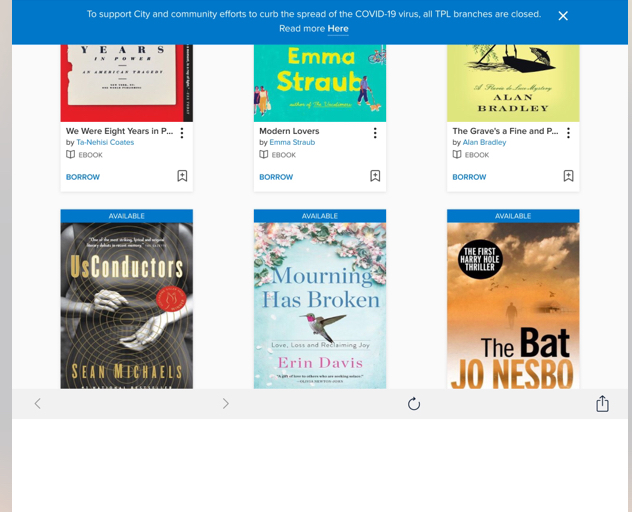Open options menu for Modern Lovers
This screenshot has width=632, height=512.
click(x=375, y=133)
